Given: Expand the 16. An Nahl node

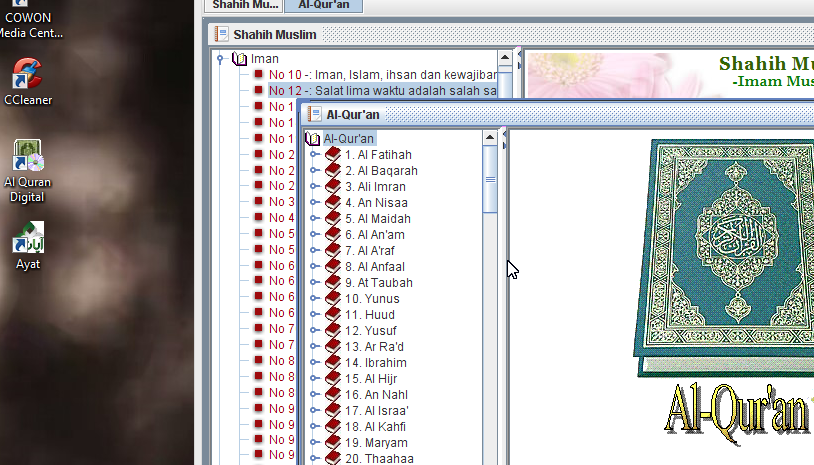Looking at the screenshot, I should pyautogui.click(x=315, y=395).
